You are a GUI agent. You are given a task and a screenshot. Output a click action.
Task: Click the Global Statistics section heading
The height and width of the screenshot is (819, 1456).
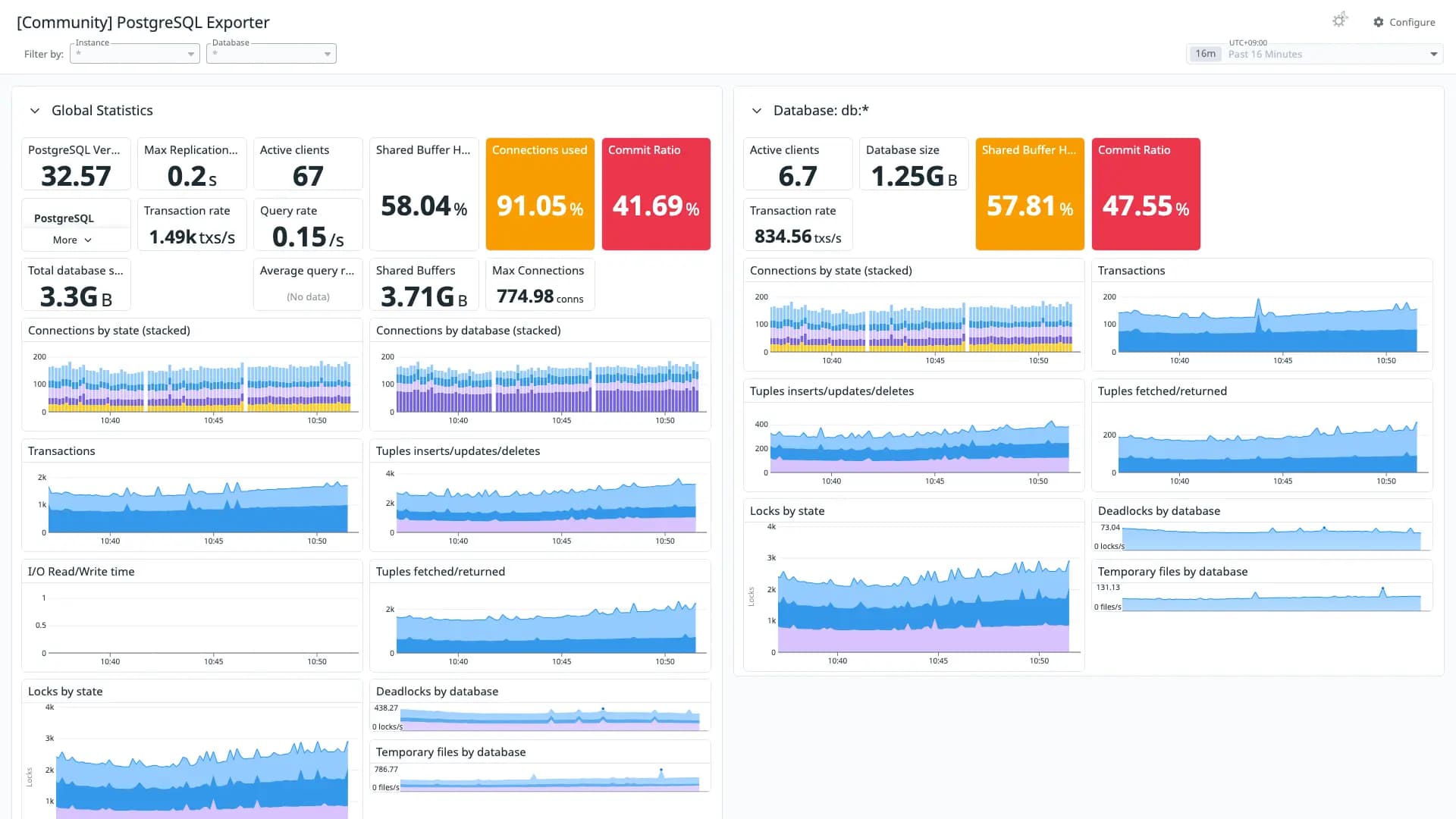[x=102, y=111]
